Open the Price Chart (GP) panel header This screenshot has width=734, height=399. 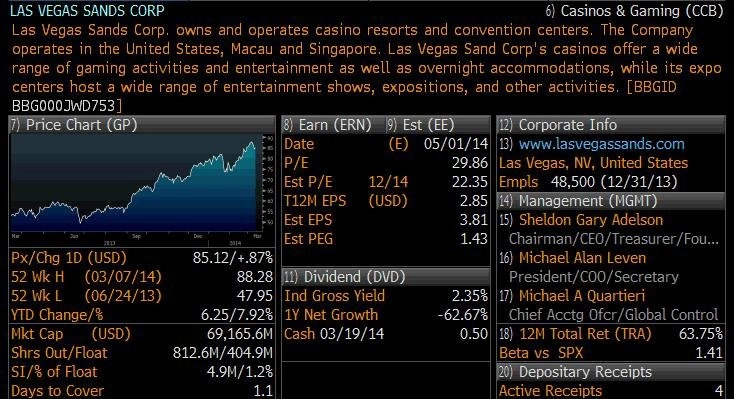coord(142,125)
